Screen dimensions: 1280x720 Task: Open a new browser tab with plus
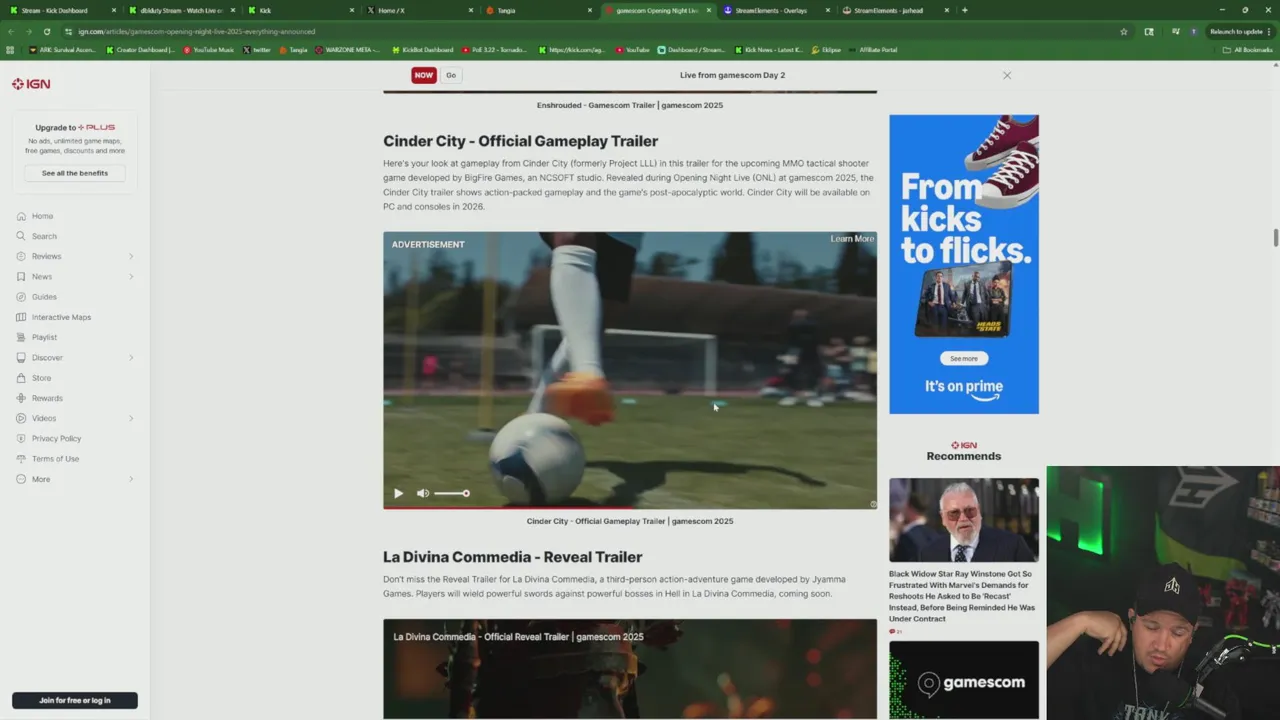tap(964, 10)
